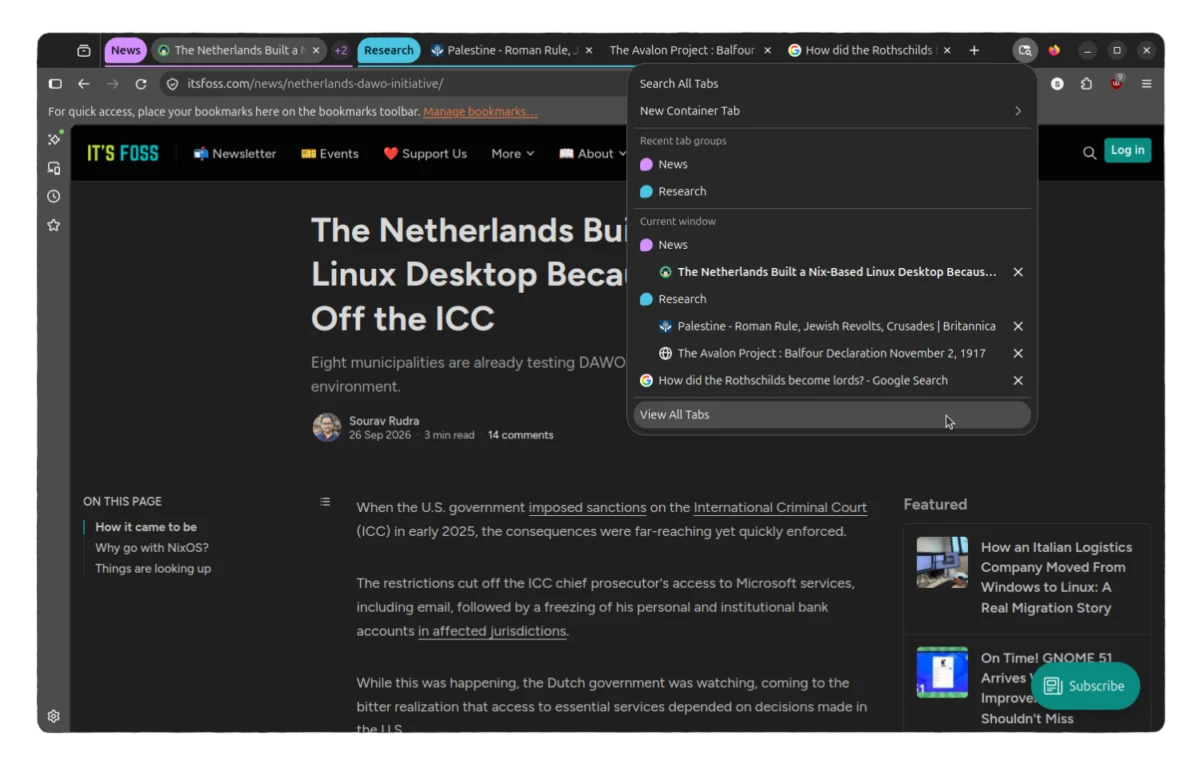Screen dimensions: 1200x768
Task: Reload the current page
Action: 141,84
